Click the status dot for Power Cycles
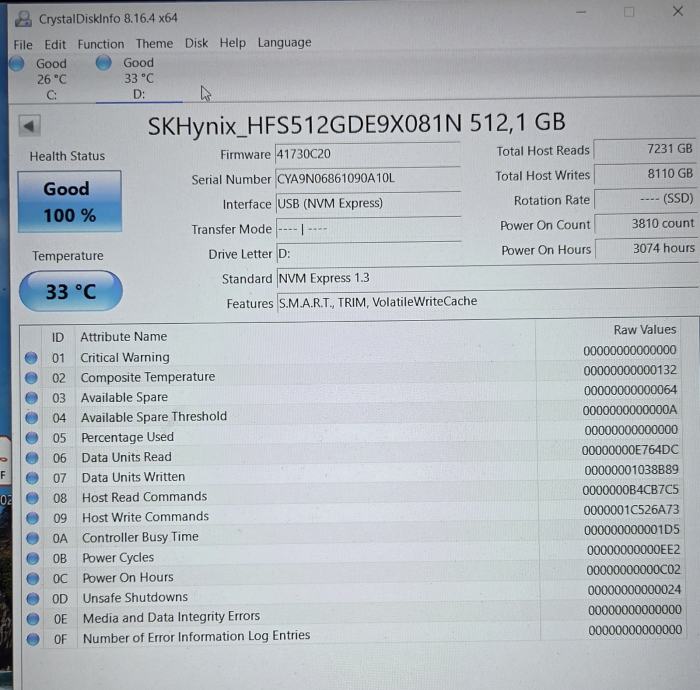The height and width of the screenshot is (690, 700). (x=33, y=558)
